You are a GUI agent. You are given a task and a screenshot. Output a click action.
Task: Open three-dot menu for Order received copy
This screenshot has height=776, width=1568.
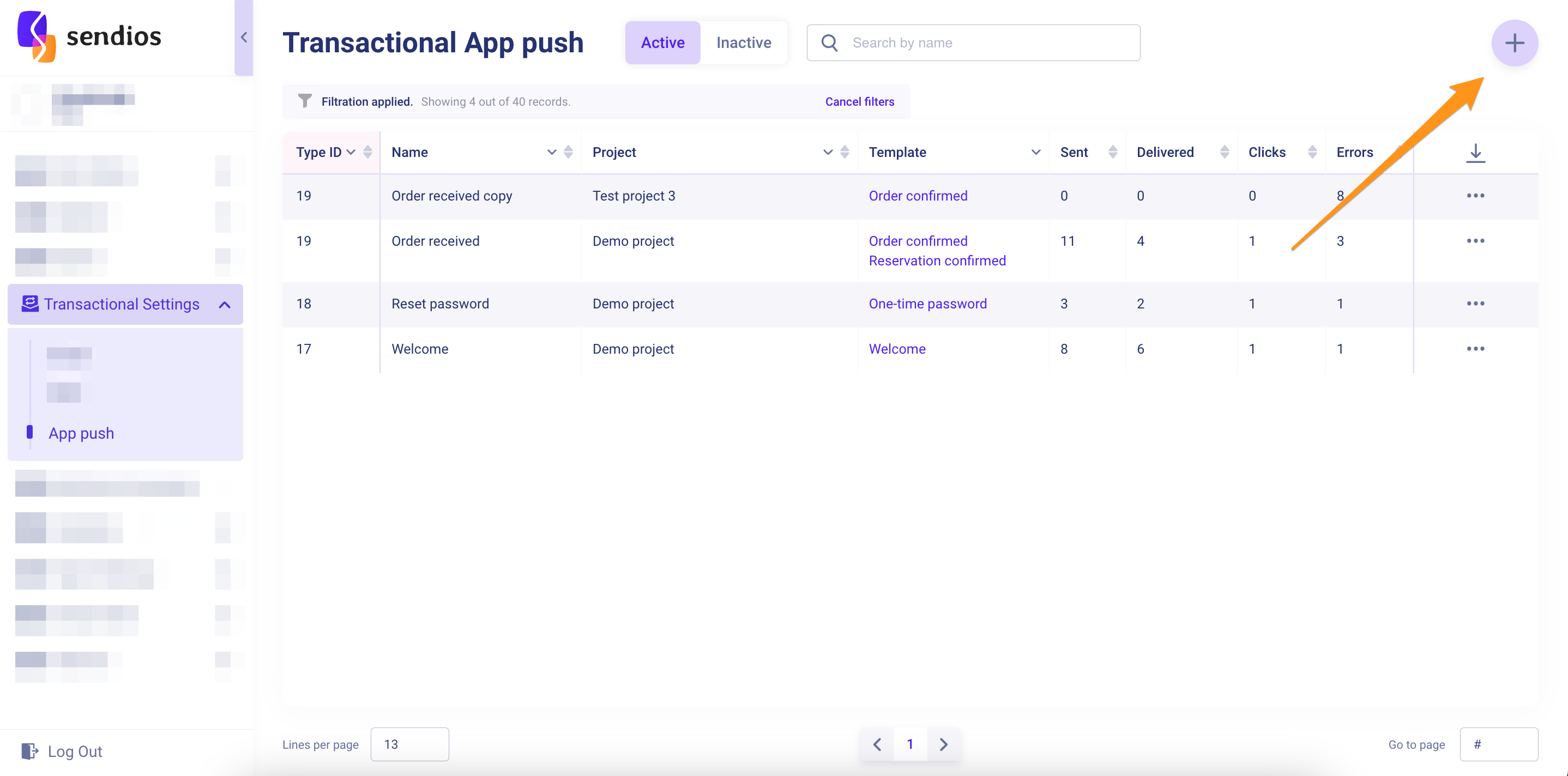(1475, 196)
